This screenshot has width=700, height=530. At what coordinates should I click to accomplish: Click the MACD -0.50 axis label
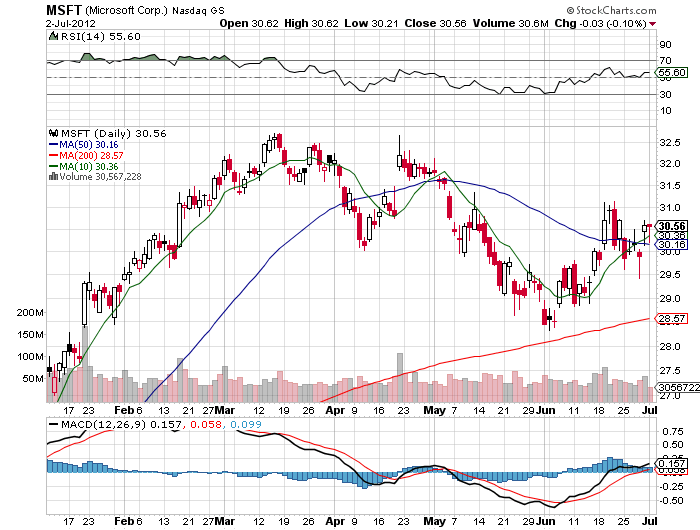pos(671,501)
